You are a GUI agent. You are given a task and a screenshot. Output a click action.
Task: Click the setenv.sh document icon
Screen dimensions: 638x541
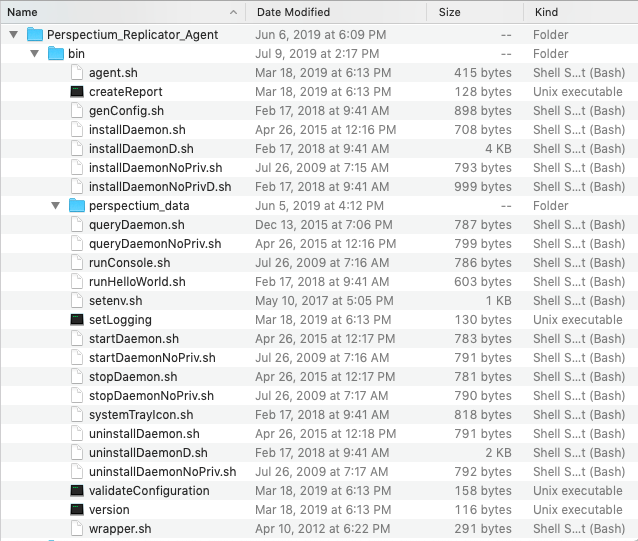coord(77,301)
